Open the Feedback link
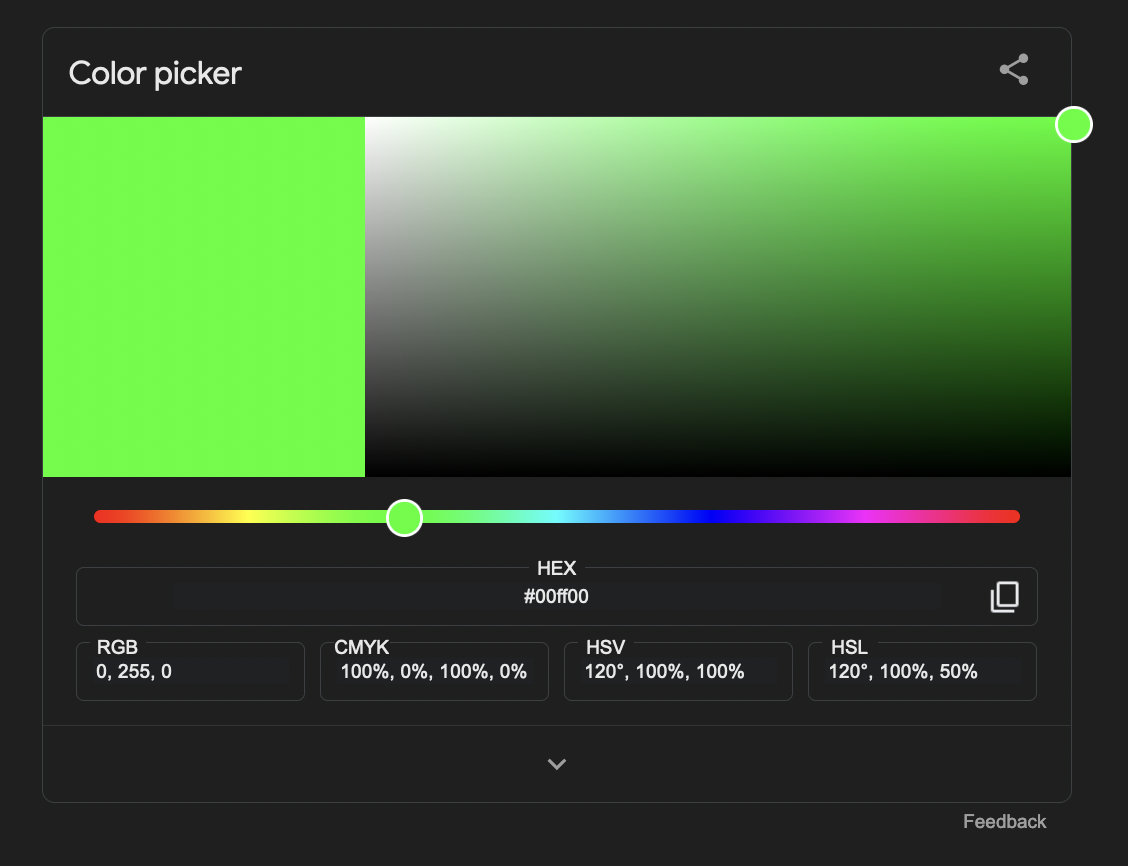This screenshot has height=866, width=1128. point(1004,821)
